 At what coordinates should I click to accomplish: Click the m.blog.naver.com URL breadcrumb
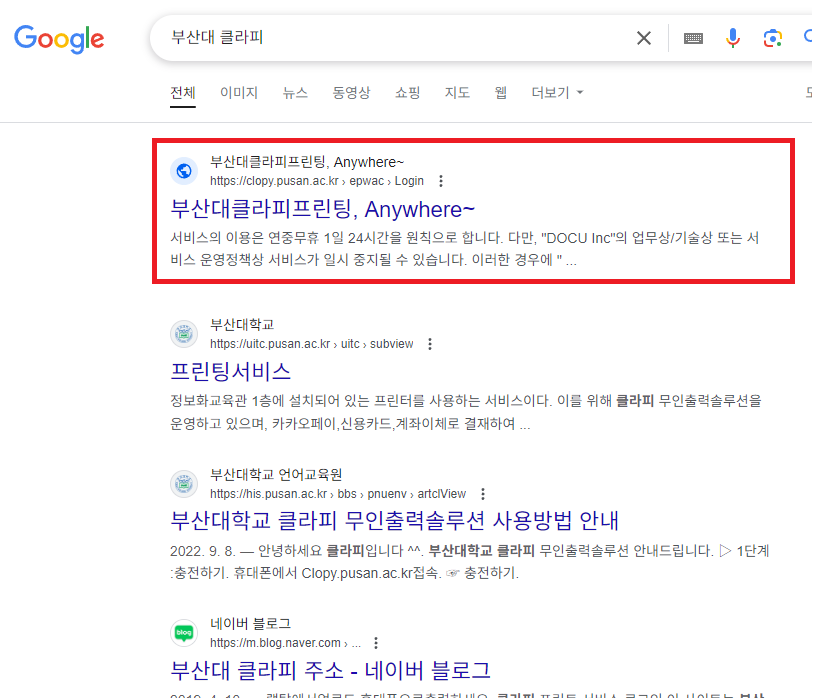(285, 643)
